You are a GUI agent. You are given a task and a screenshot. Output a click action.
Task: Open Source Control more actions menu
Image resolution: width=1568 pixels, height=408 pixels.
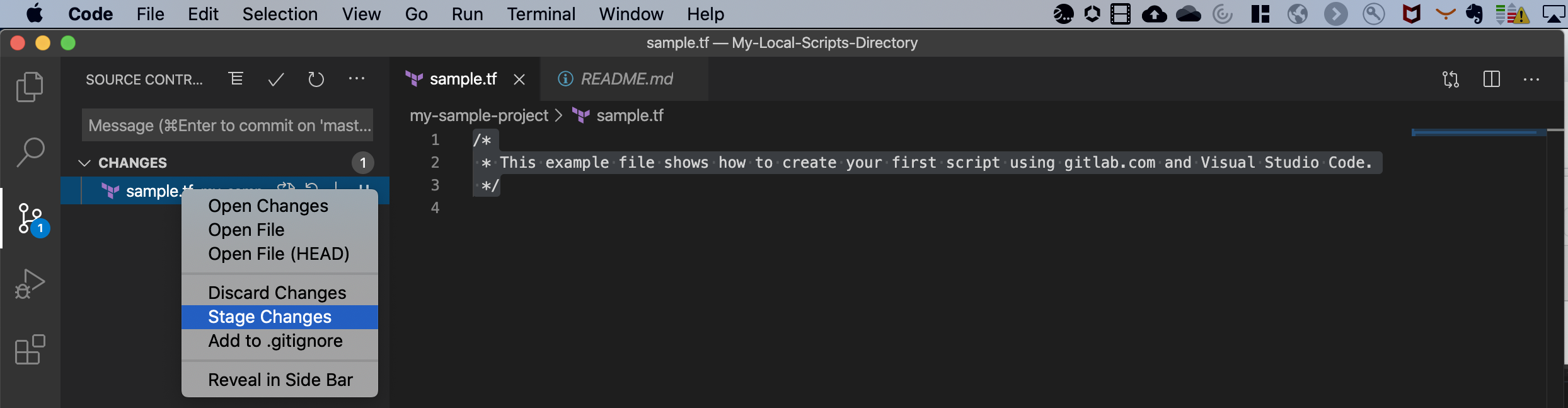357,79
